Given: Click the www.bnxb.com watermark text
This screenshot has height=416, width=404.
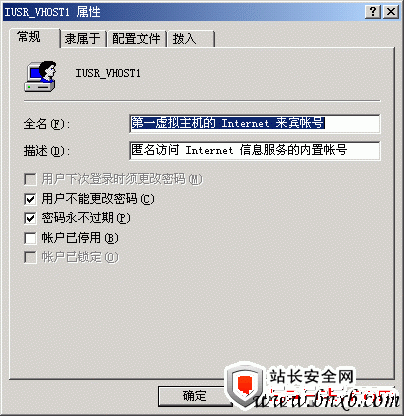Looking at the screenshot, I should click(327, 399).
